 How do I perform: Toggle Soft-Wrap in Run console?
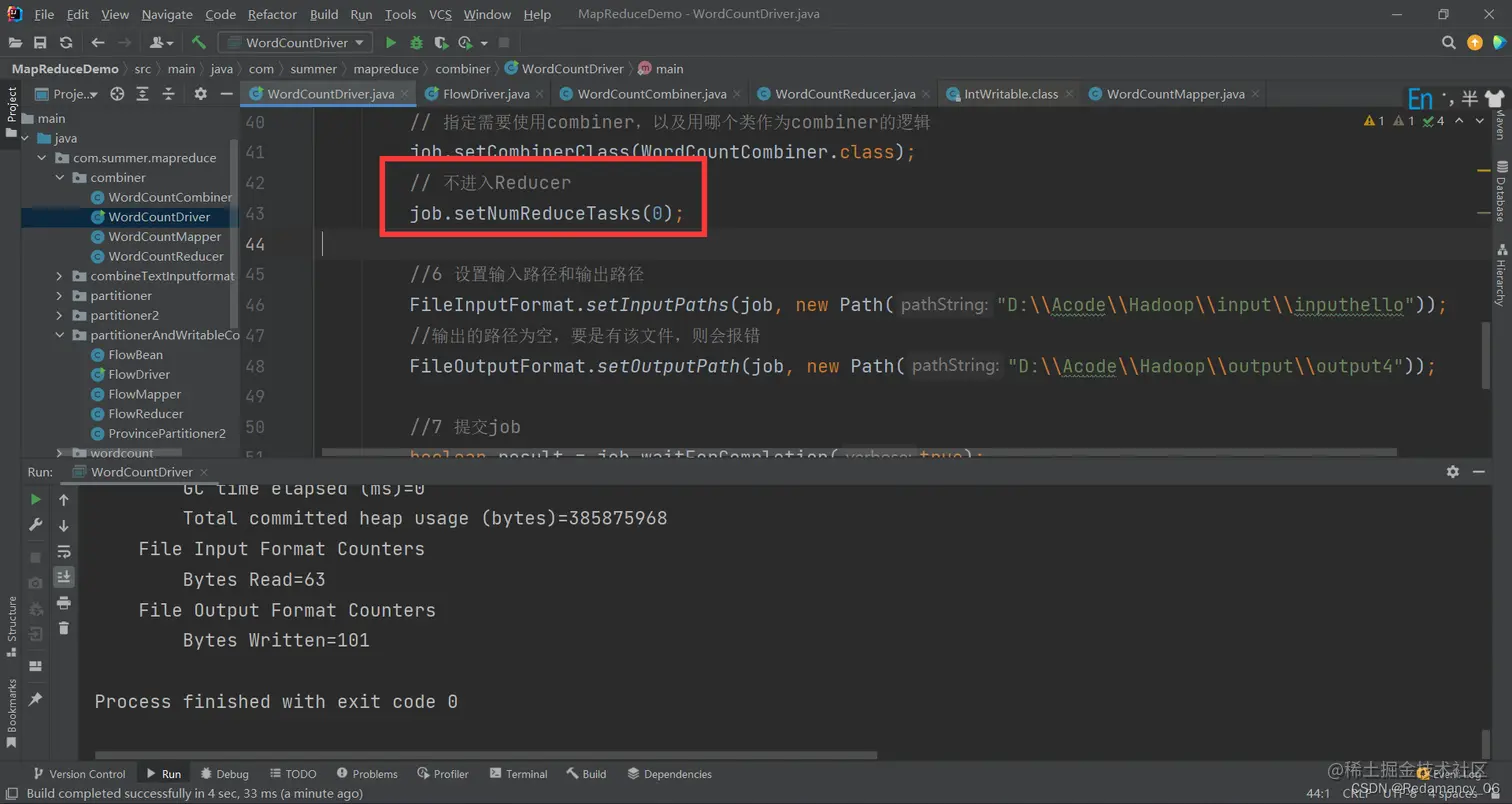pyautogui.click(x=64, y=551)
